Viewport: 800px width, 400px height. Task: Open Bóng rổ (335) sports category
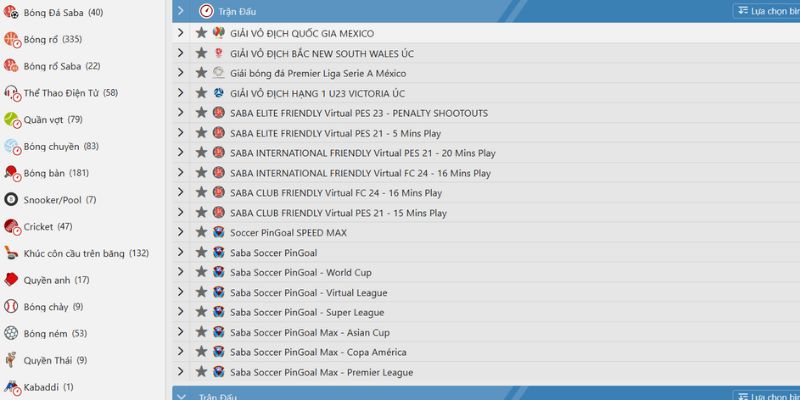click(53, 40)
